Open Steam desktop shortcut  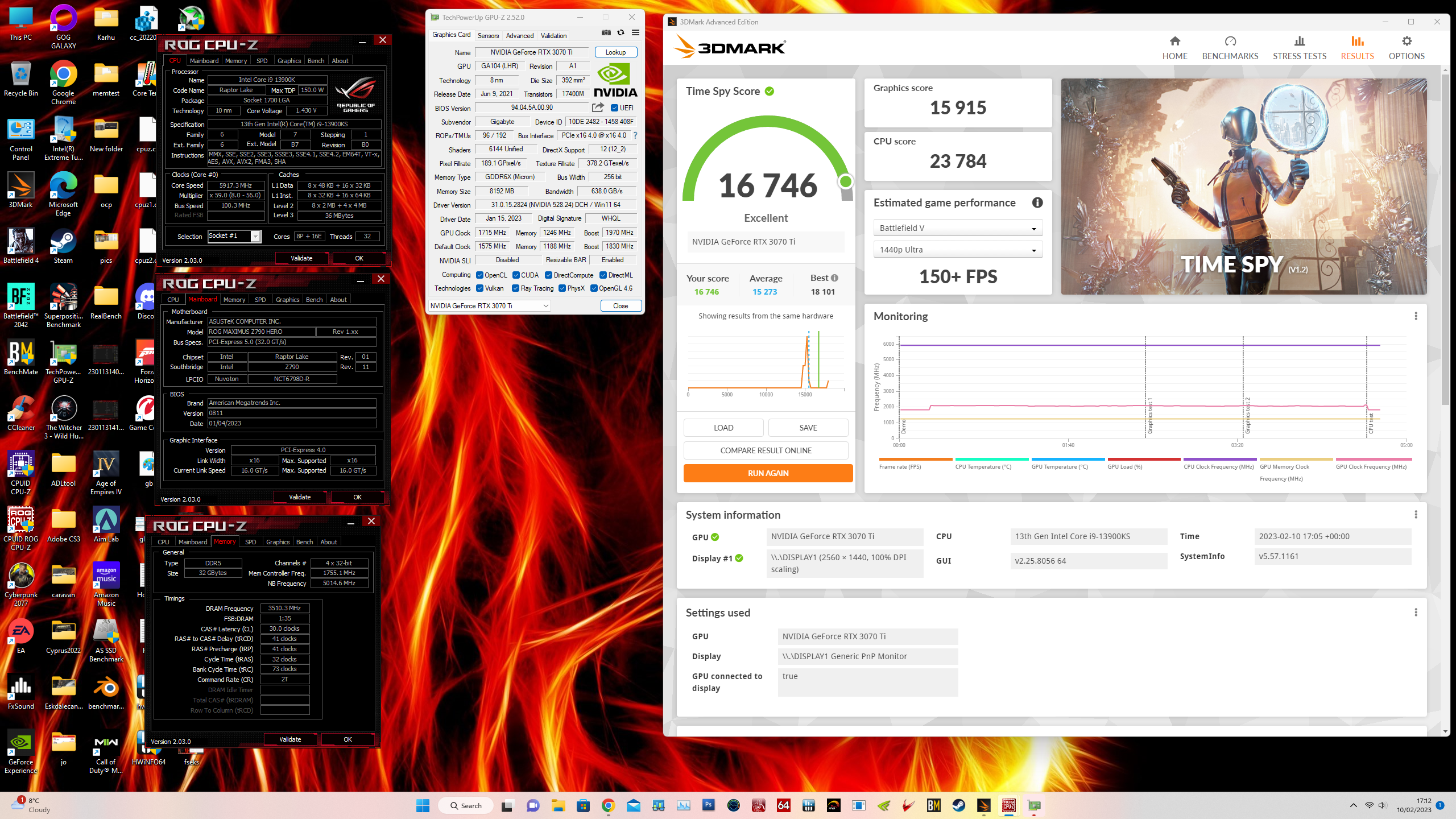tap(63, 247)
